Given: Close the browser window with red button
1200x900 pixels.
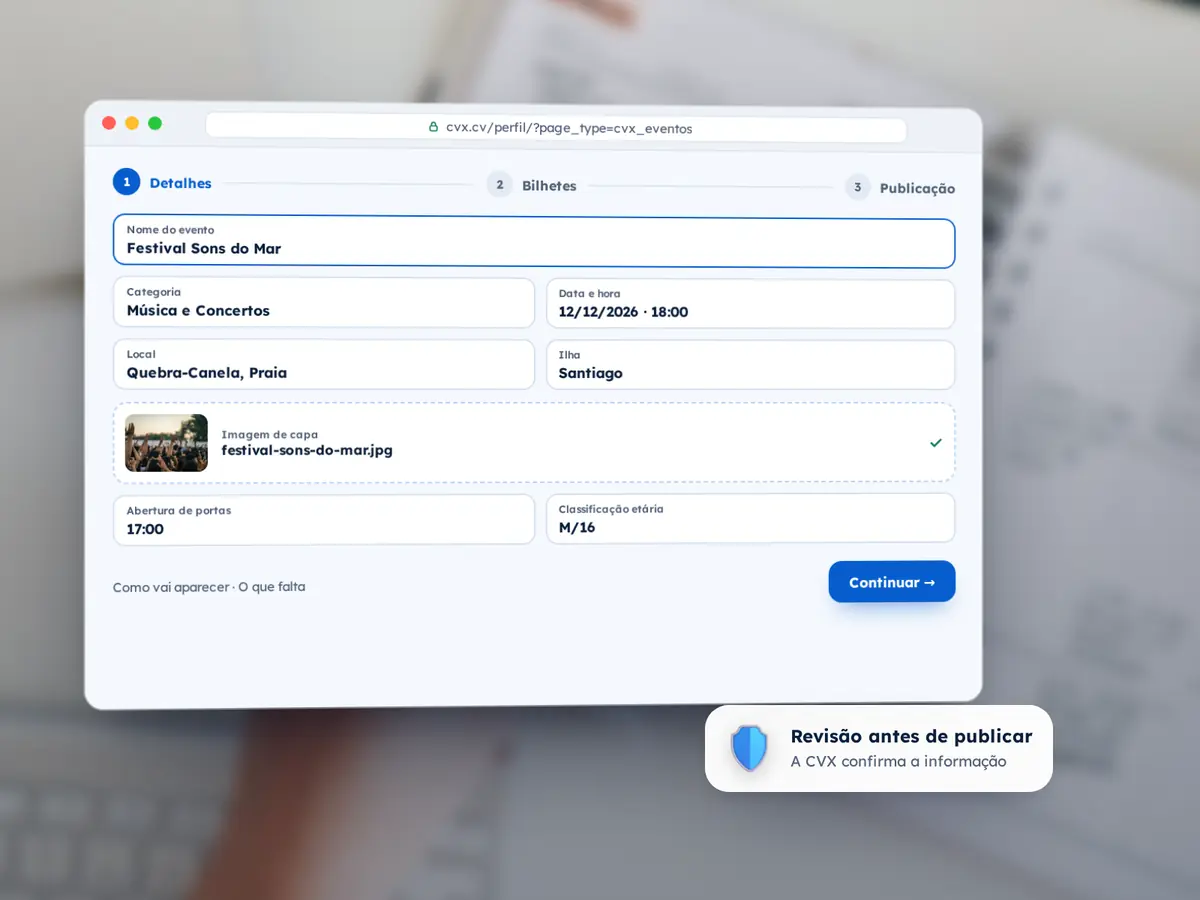Looking at the screenshot, I should 109,123.
